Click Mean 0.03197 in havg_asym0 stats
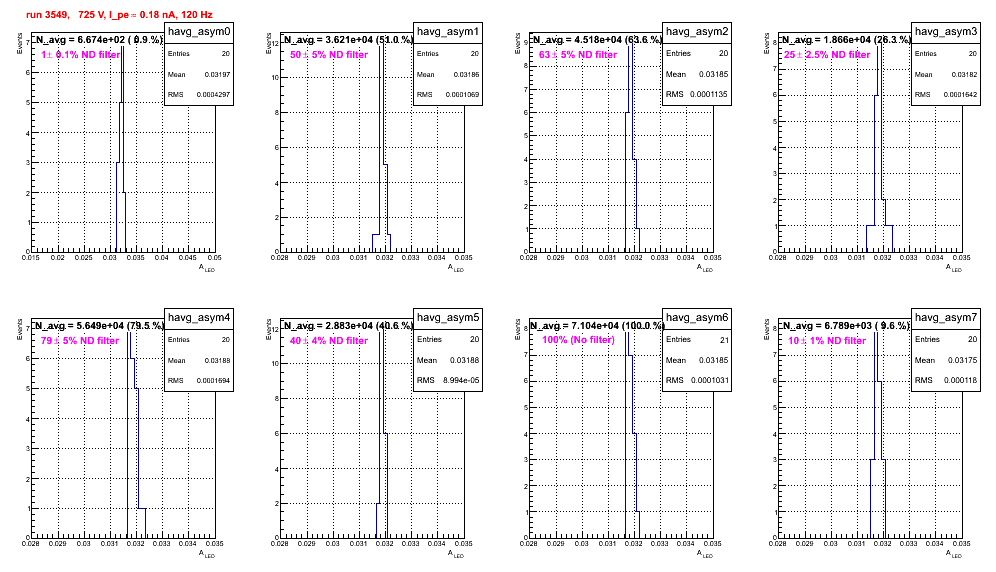 click(199, 74)
